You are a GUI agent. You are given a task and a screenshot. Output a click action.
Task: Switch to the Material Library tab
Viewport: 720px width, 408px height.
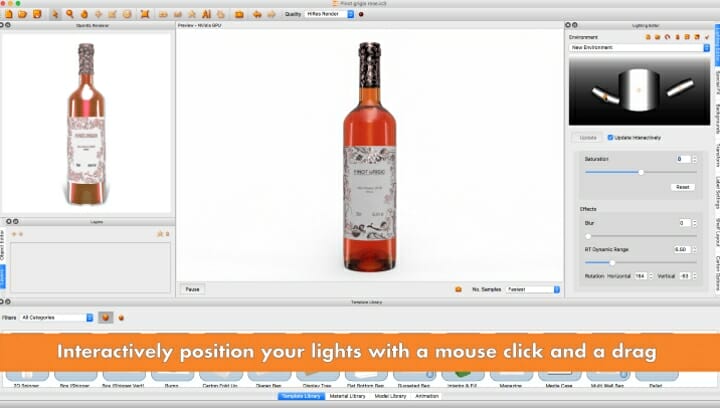coord(348,396)
